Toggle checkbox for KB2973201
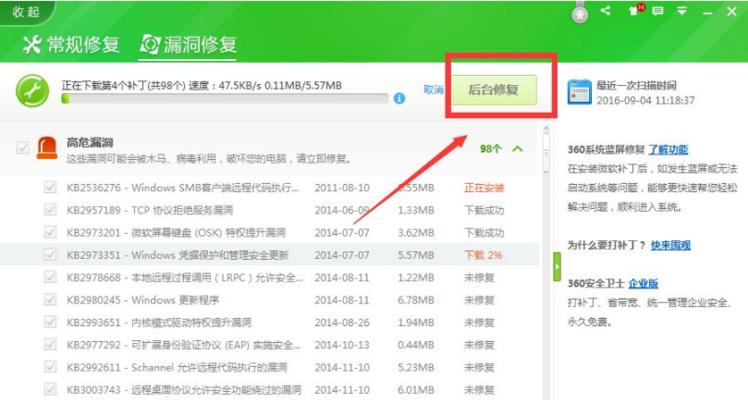 click(50, 232)
